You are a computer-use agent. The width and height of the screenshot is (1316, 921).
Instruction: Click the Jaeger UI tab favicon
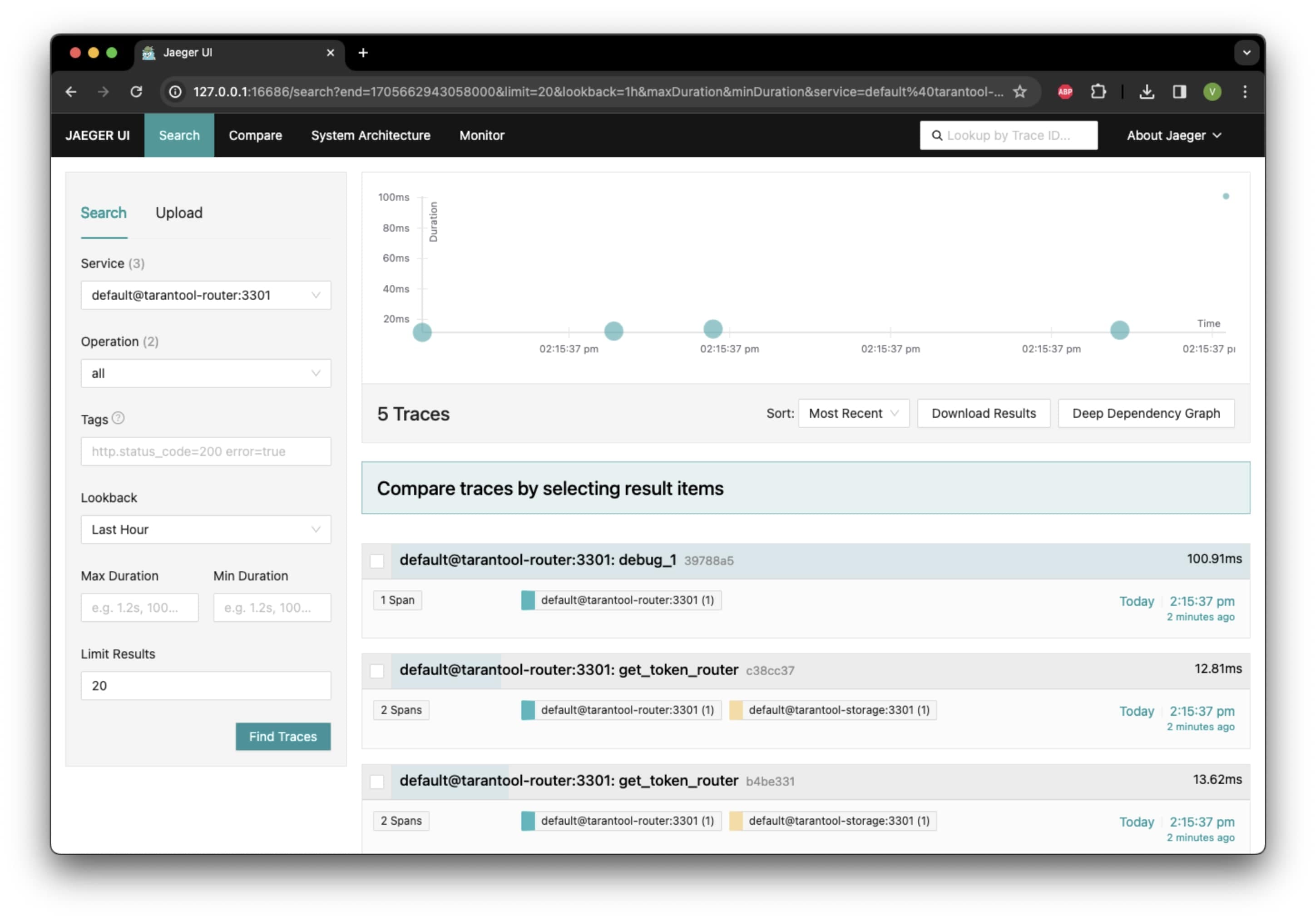[x=148, y=53]
